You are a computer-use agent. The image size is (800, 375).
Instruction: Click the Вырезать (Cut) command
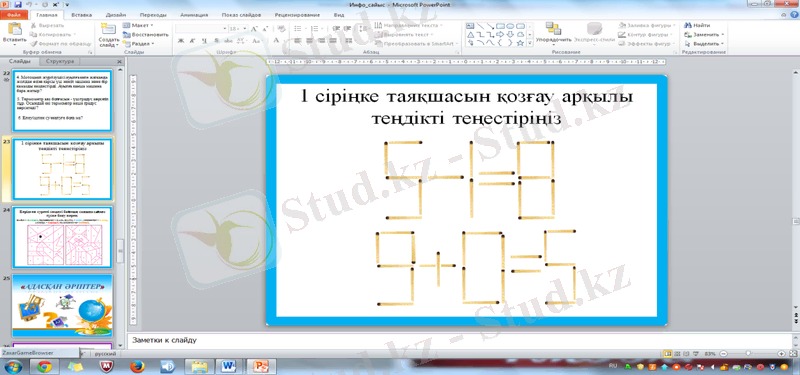[x=47, y=25]
